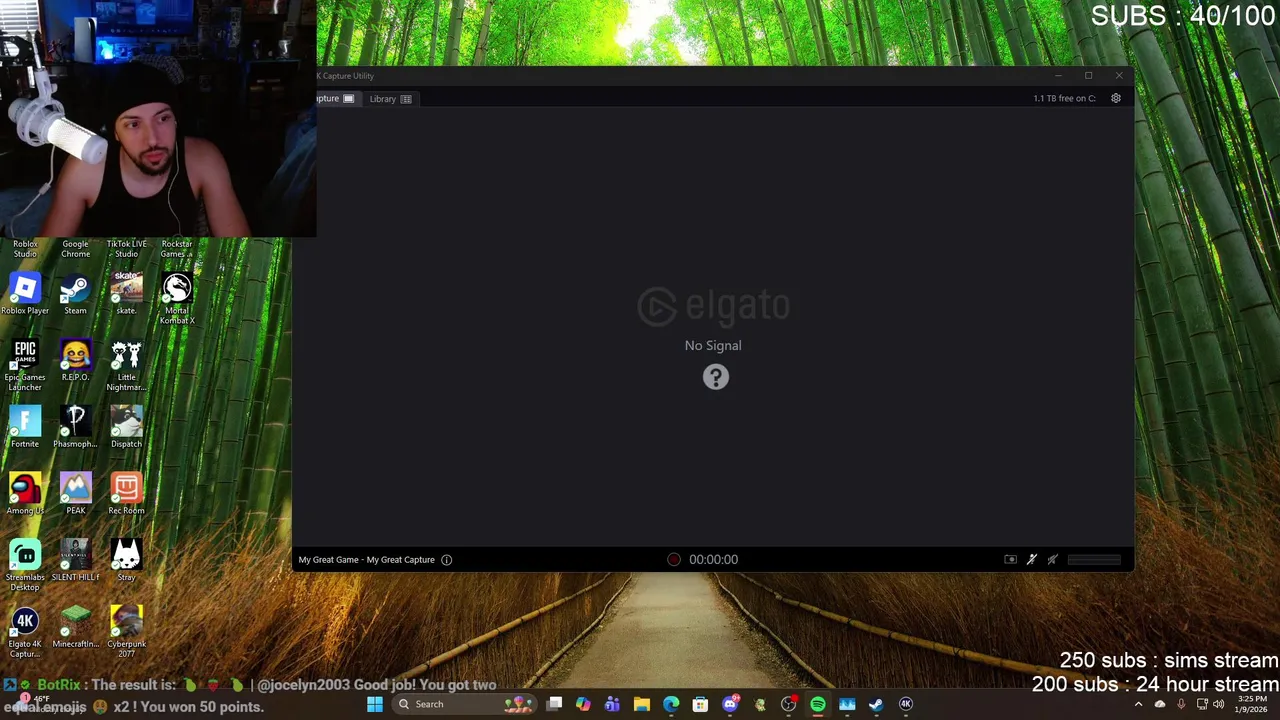The image size is (1280, 720).
Task: Open the clock showing 3:25 PM
Action: (x=1252, y=704)
